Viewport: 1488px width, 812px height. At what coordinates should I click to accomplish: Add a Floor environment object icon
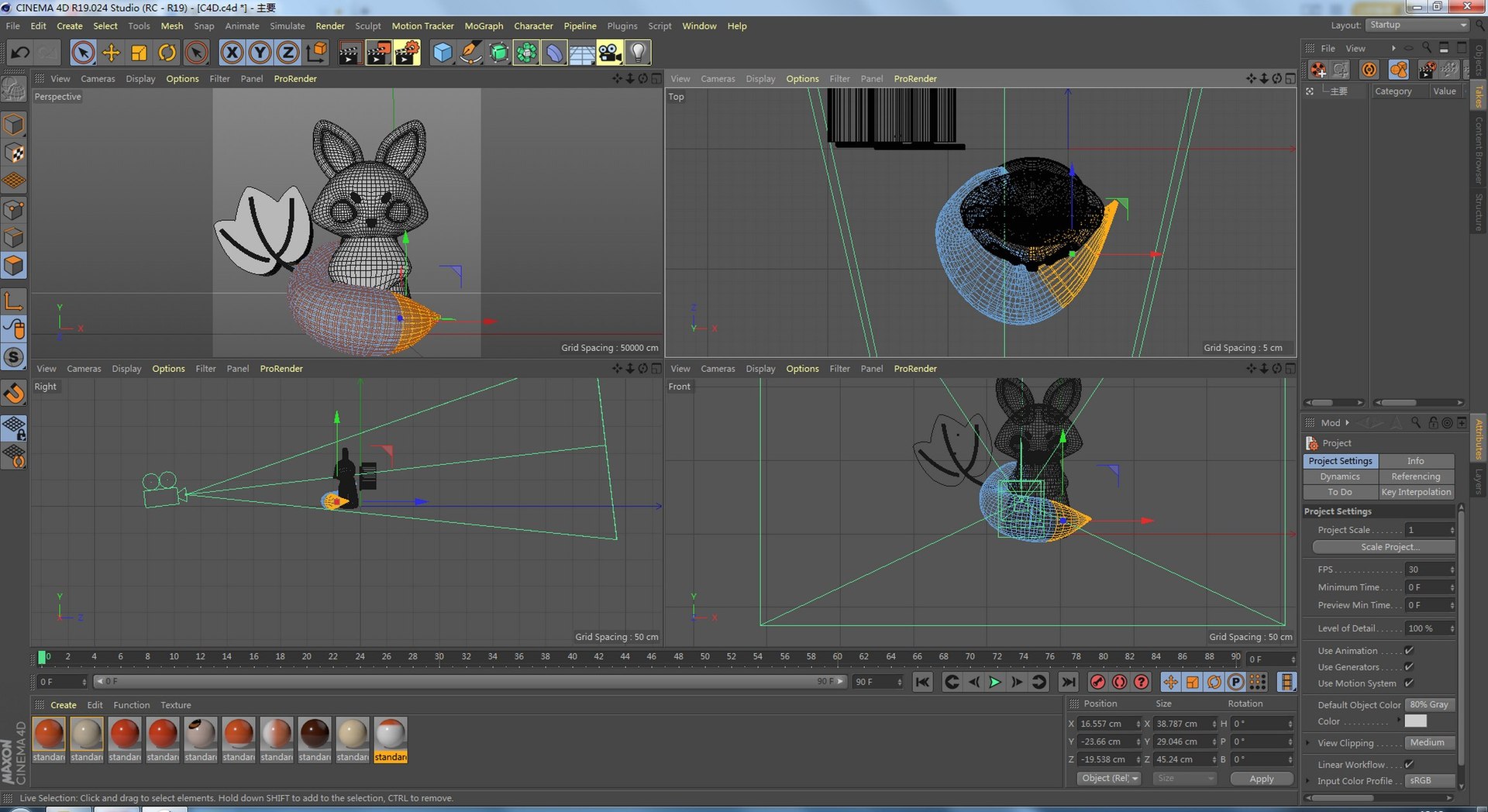(x=582, y=53)
